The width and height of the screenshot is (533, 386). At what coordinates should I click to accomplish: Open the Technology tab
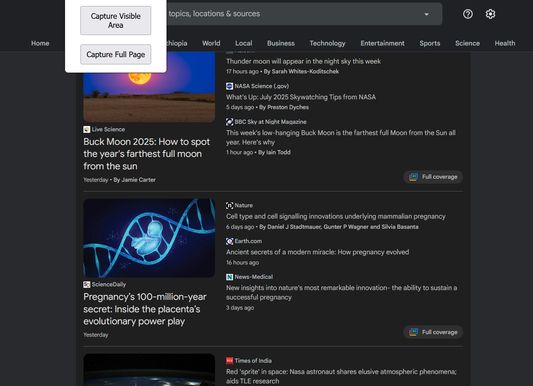[327, 43]
